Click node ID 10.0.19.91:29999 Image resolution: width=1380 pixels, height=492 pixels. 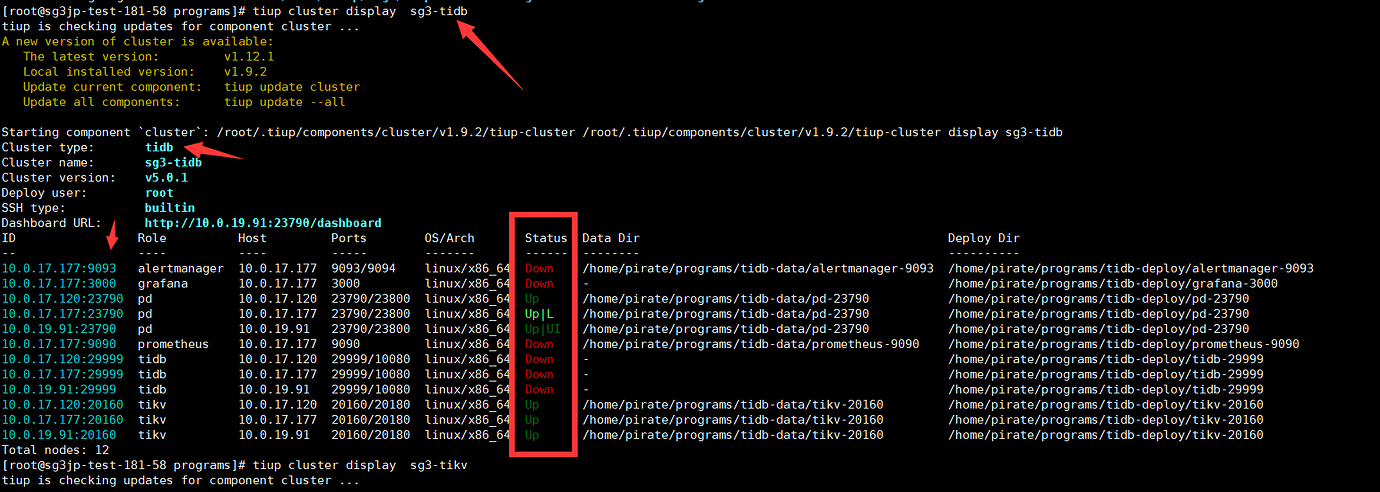click(59, 389)
